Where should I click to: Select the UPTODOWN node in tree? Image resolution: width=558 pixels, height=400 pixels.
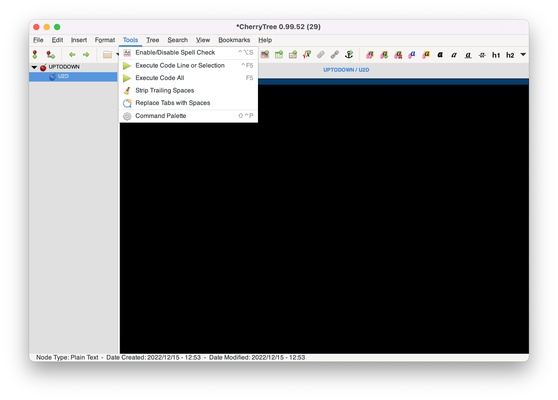(64, 67)
